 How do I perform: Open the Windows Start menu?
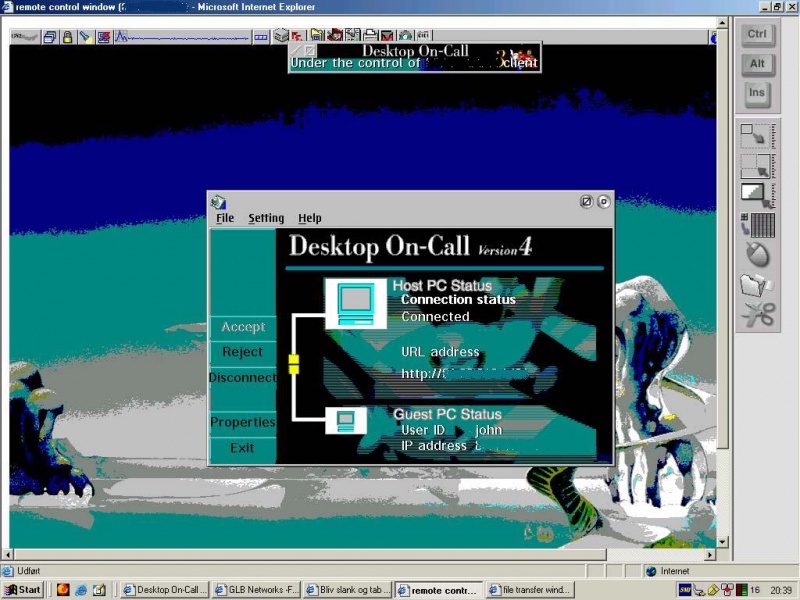[x=22, y=590]
